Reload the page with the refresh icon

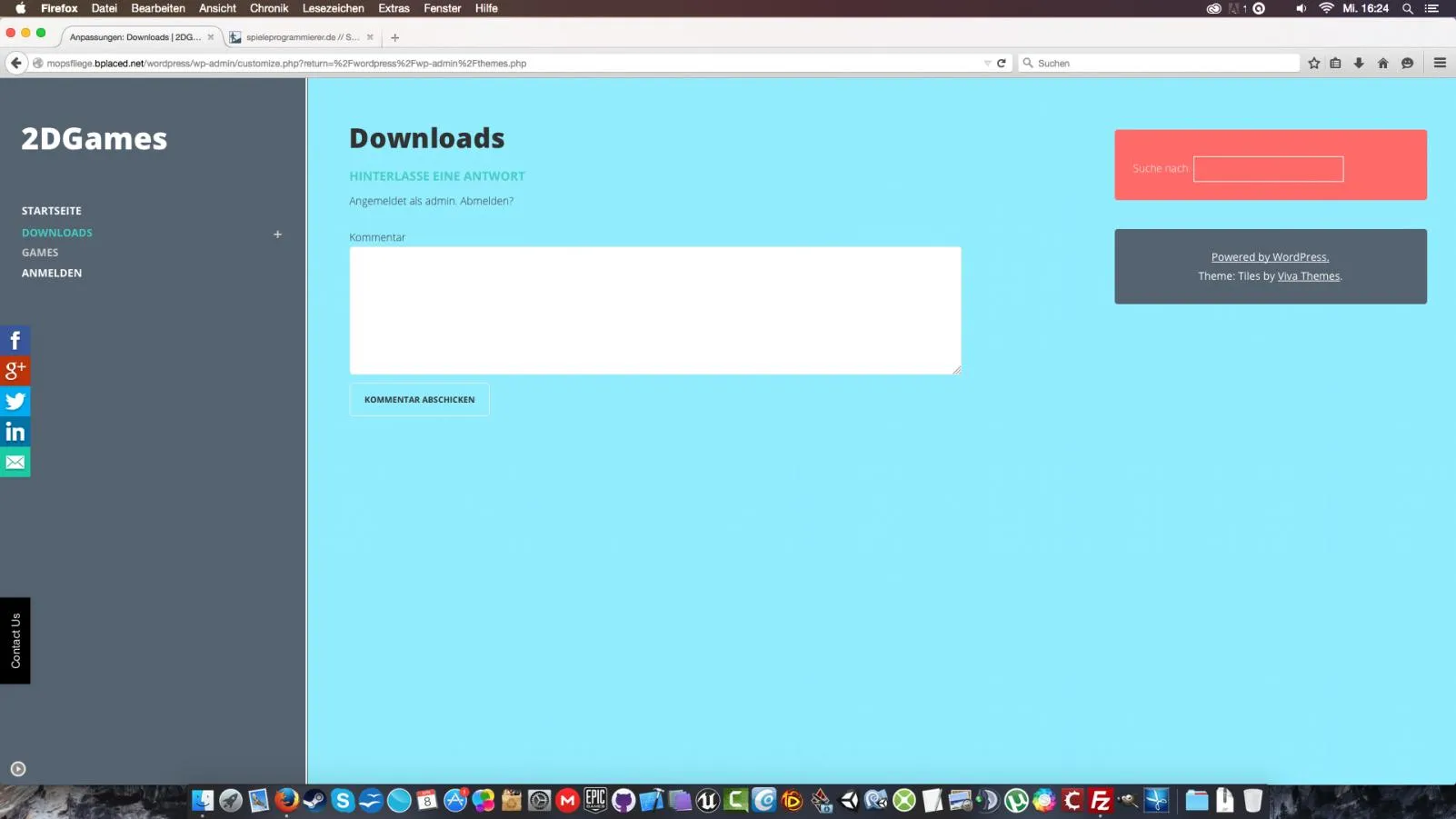[x=1002, y=64]
